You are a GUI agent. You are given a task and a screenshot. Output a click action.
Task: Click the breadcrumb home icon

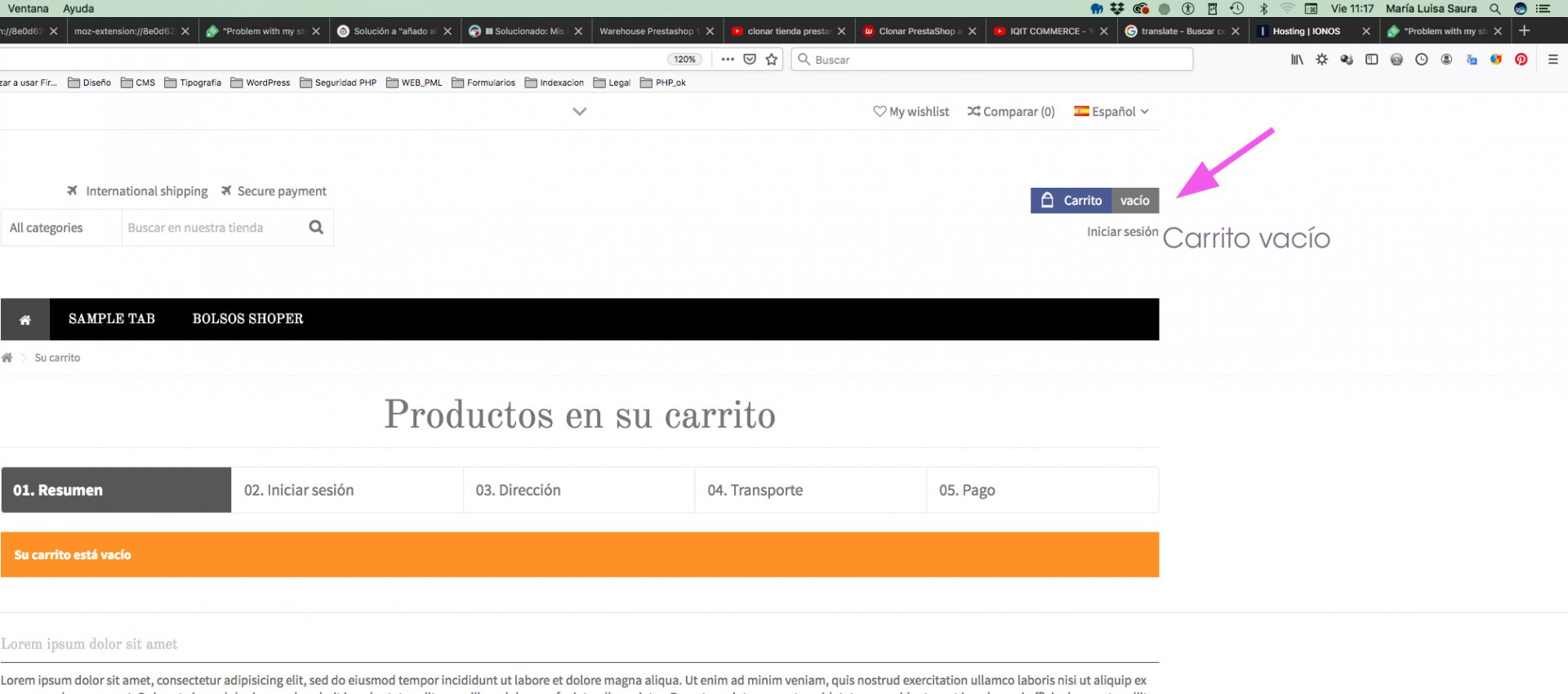7,358
